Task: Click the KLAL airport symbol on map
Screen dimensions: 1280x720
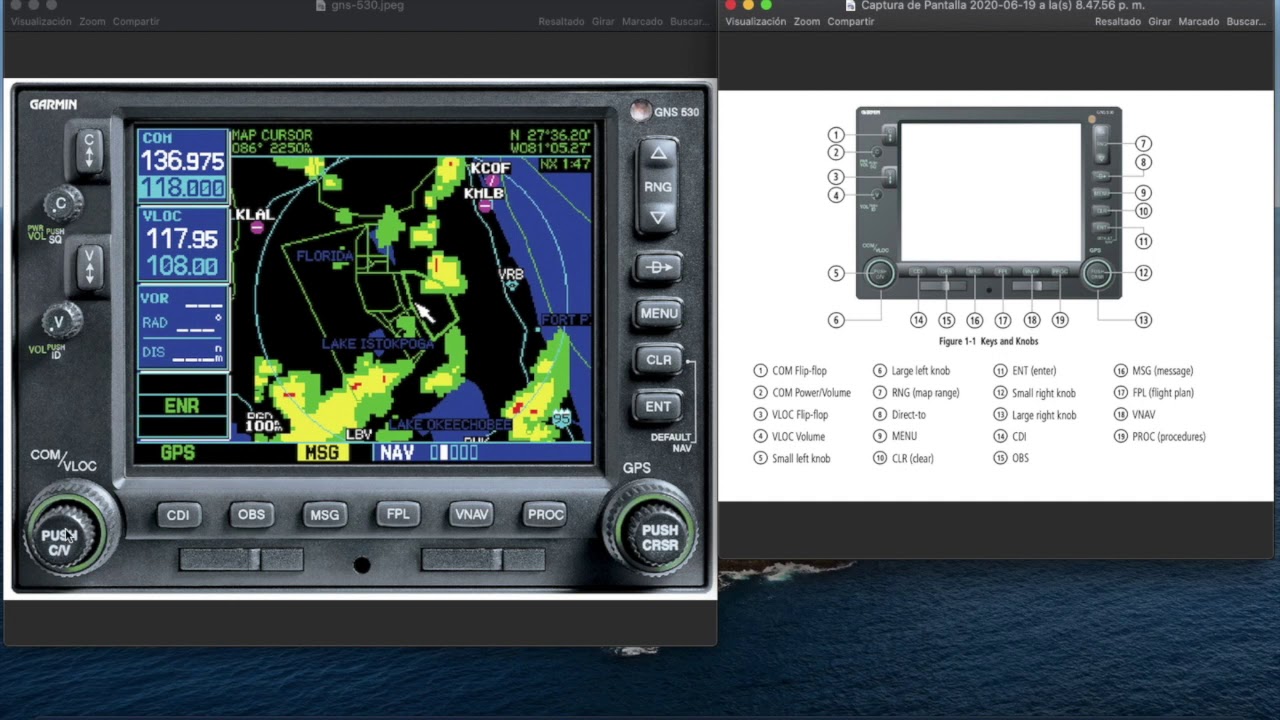Action: pyautogui.click(x=257, y=227)
